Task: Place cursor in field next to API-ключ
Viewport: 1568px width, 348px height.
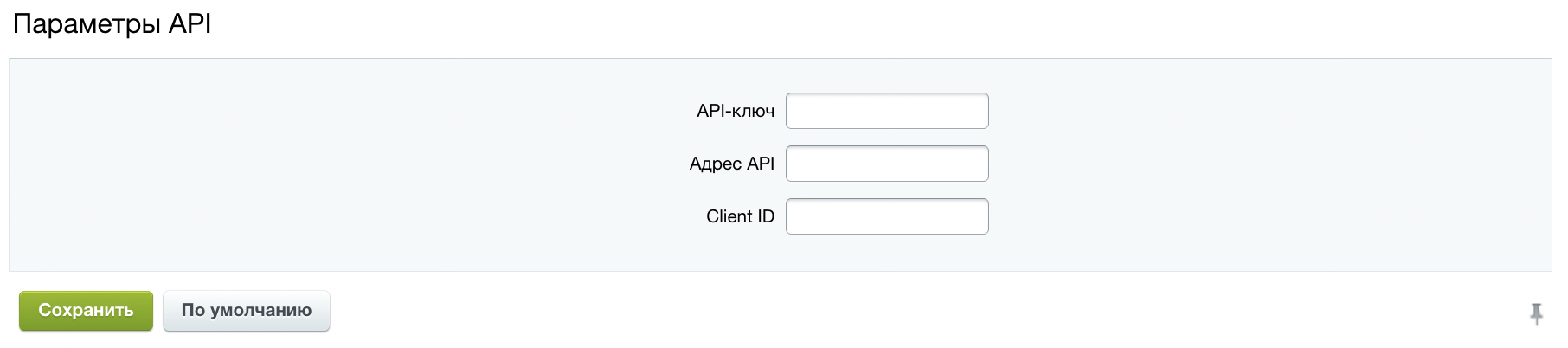Action: [x=887, y=111]
